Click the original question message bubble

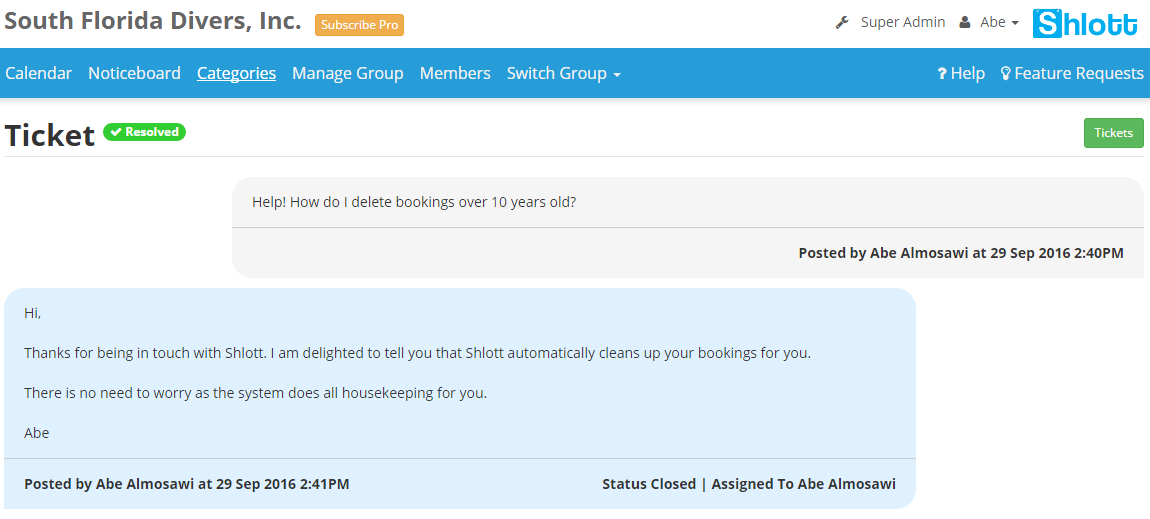[687, 203]
